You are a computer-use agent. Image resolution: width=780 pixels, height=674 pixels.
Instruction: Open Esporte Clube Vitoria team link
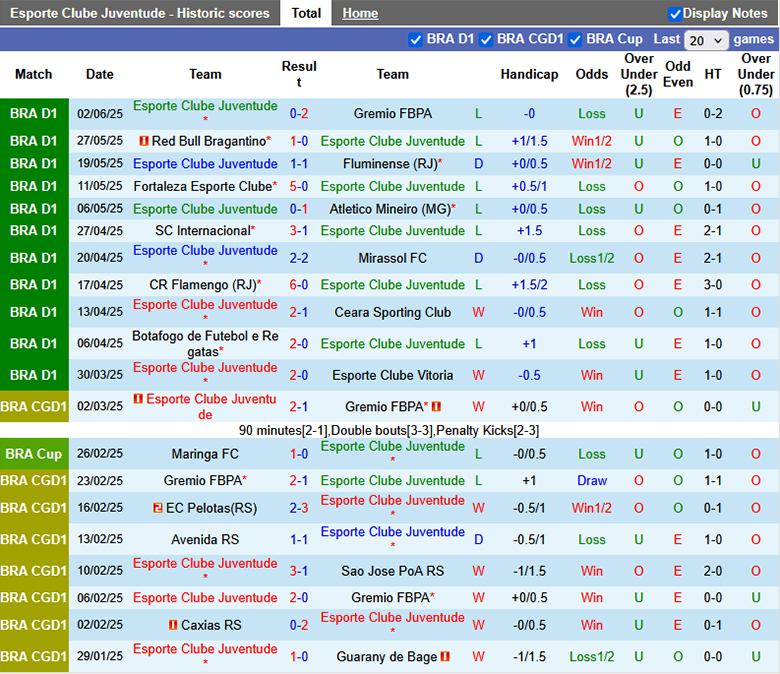click(392, 376)
